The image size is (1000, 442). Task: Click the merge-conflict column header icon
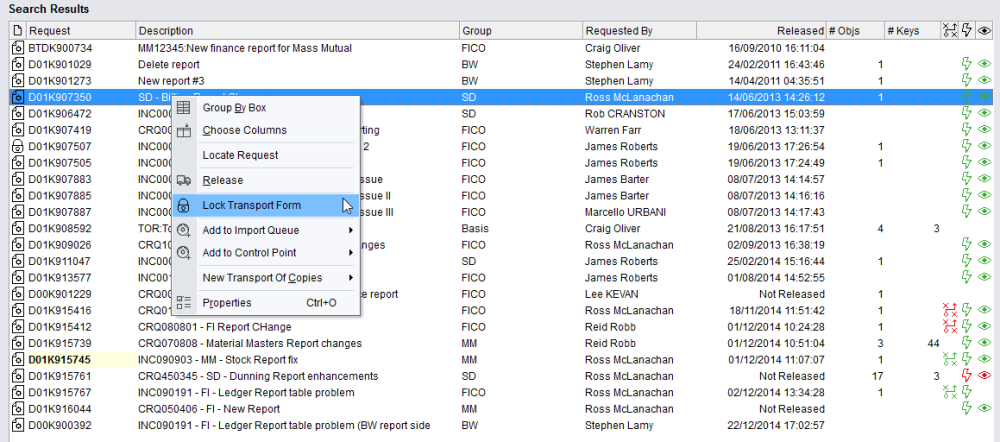[x=950, y=30]
